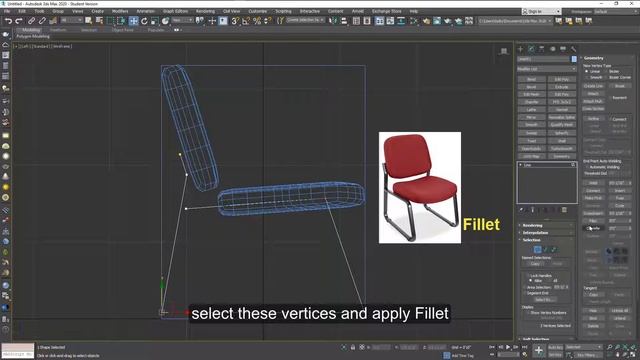Click the Fillet button
This screenshot has height=360, width=640.
pos(593,221)
